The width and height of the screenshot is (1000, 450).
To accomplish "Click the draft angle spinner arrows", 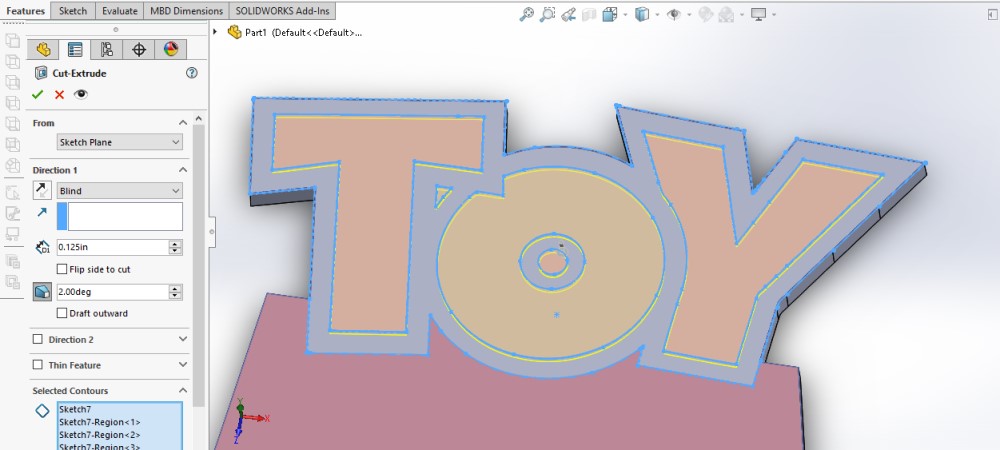I will (175, 292).
